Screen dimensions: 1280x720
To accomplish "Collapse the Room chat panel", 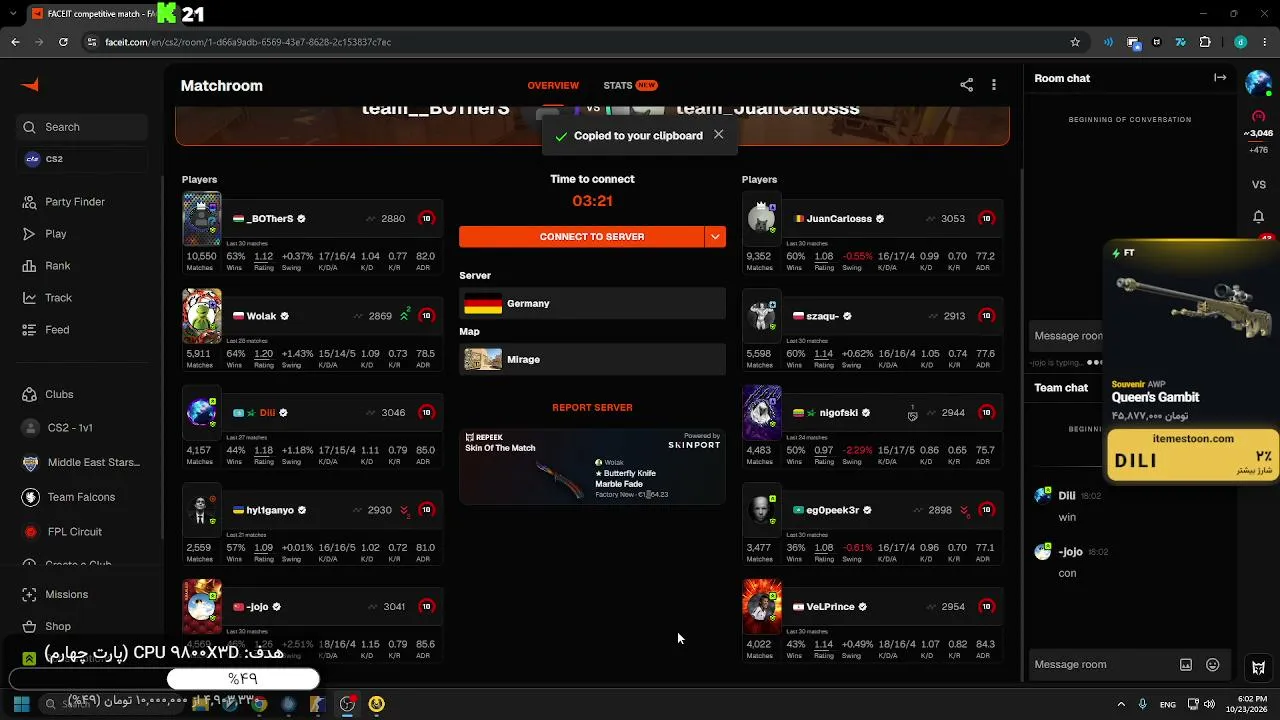I will [x=1220, y=78].
